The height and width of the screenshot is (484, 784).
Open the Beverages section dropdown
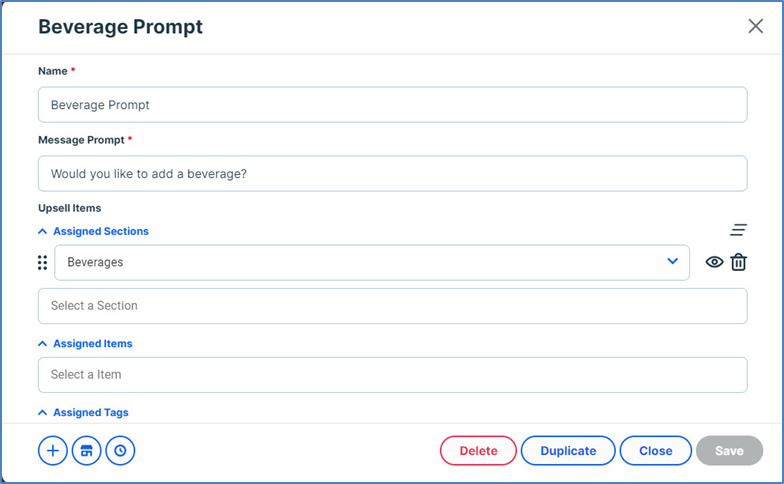(672, 262)
